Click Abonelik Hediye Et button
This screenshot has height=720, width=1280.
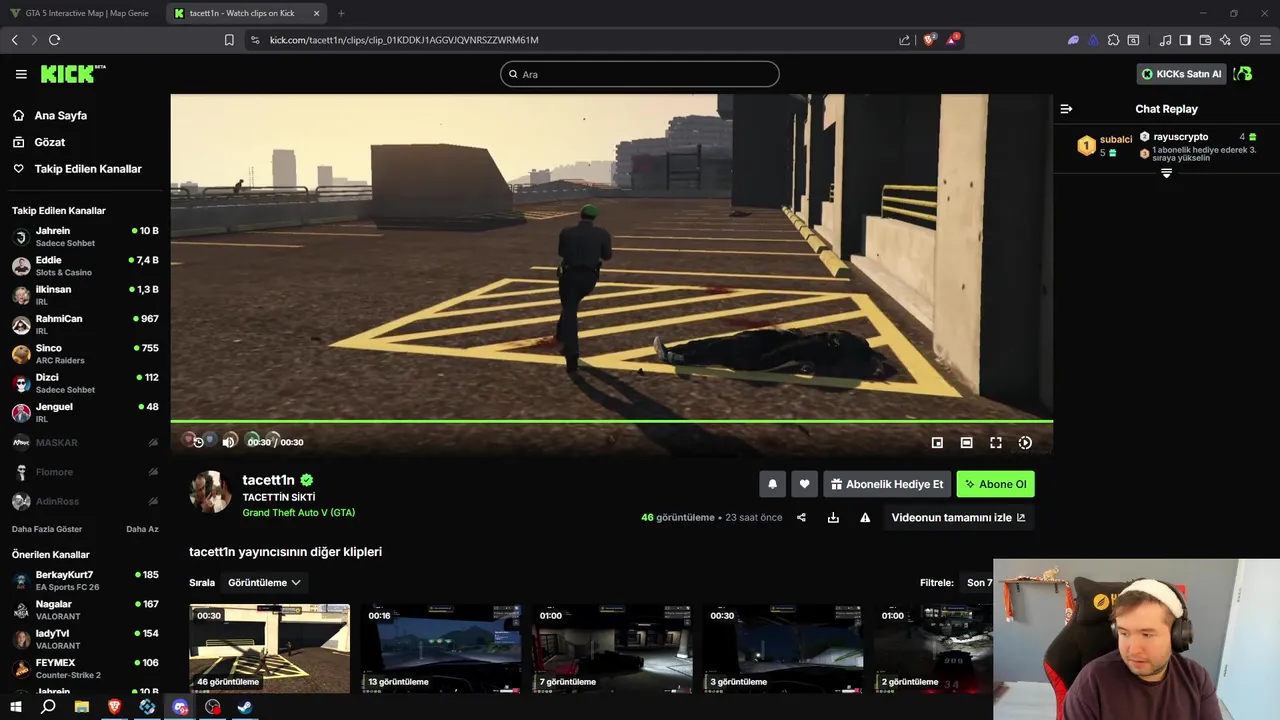tap(887, 484)
